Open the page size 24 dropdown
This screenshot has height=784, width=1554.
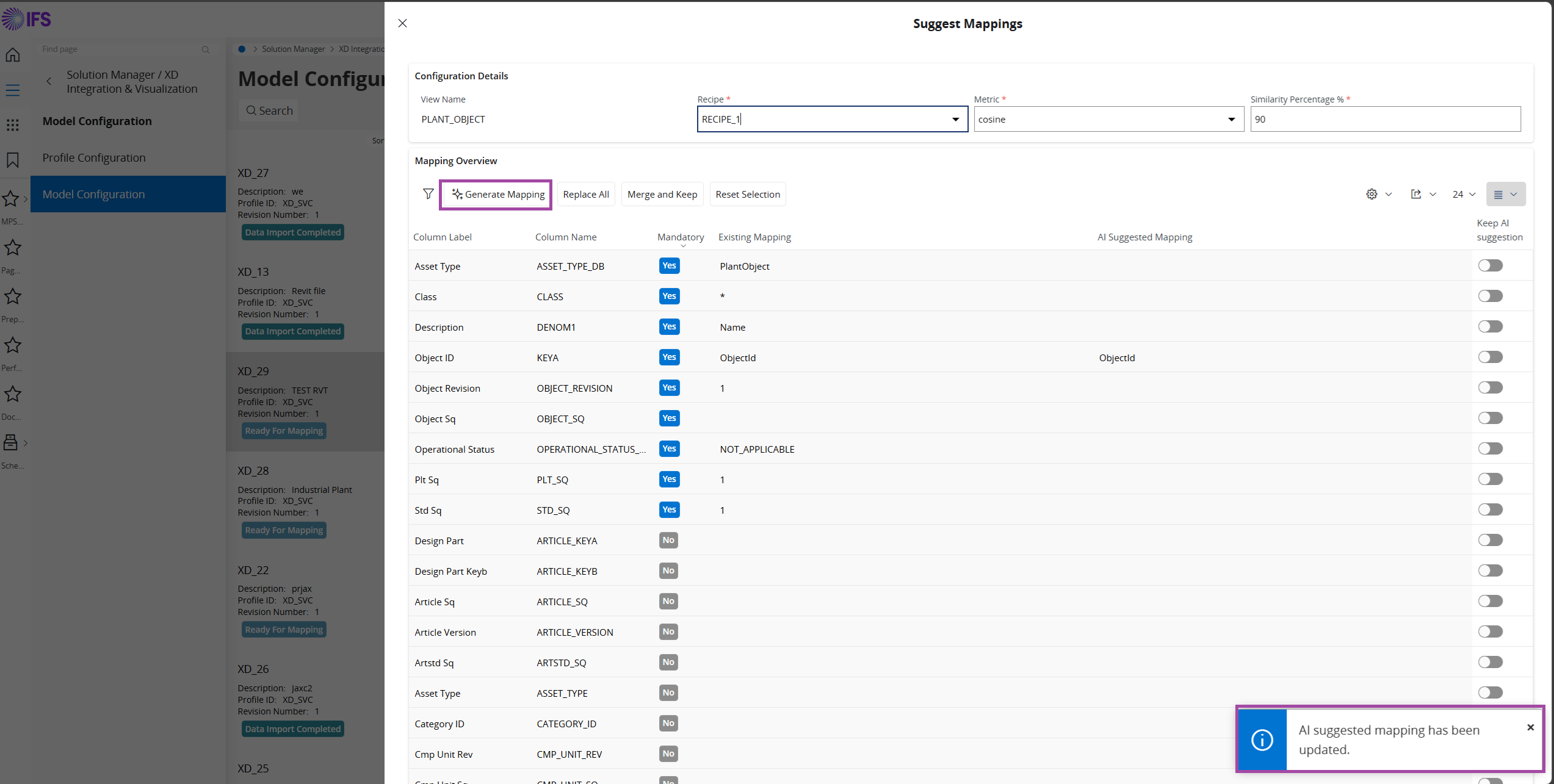(x=1464, y=194)
